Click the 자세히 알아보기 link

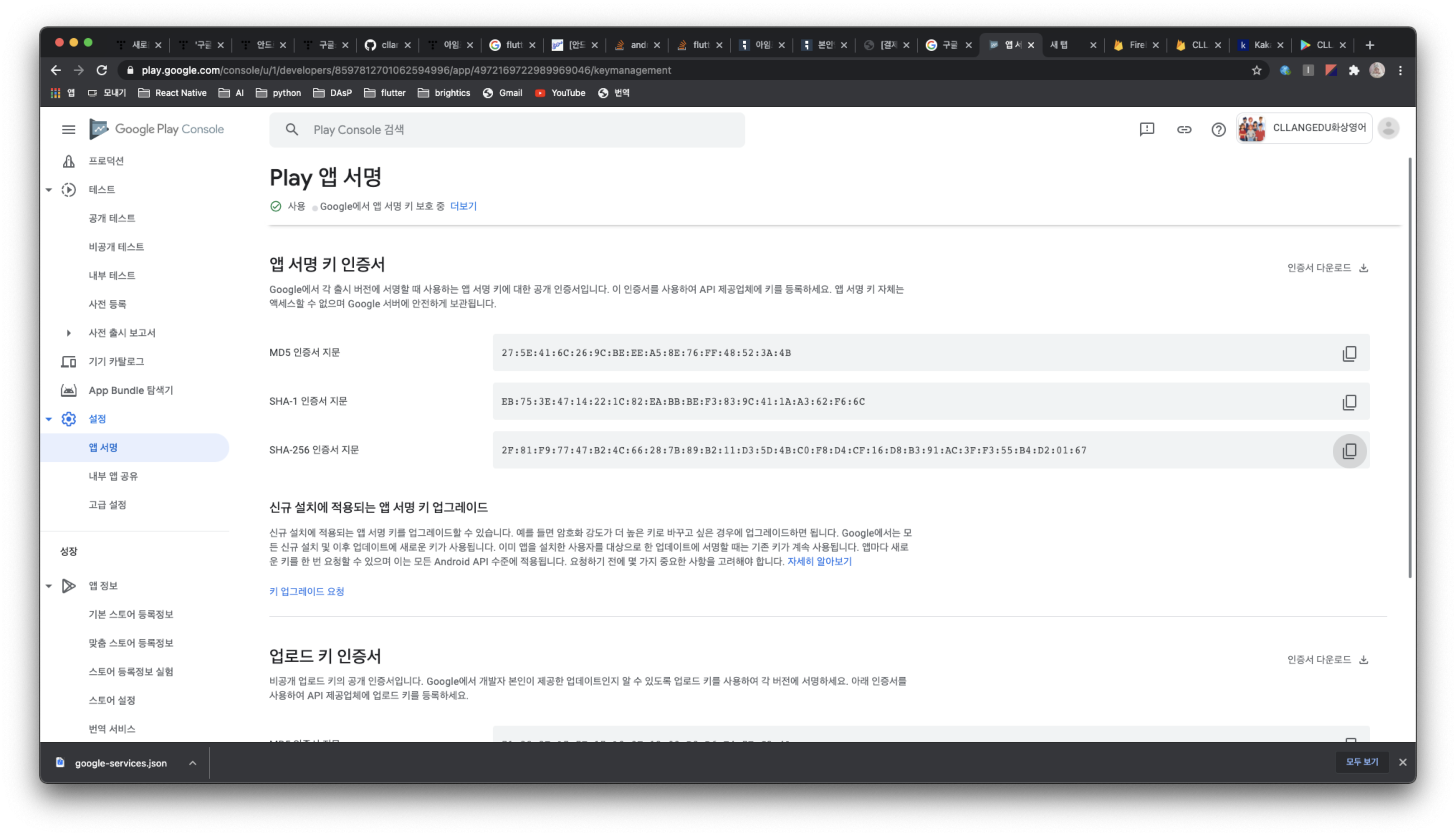coord(819,562)
